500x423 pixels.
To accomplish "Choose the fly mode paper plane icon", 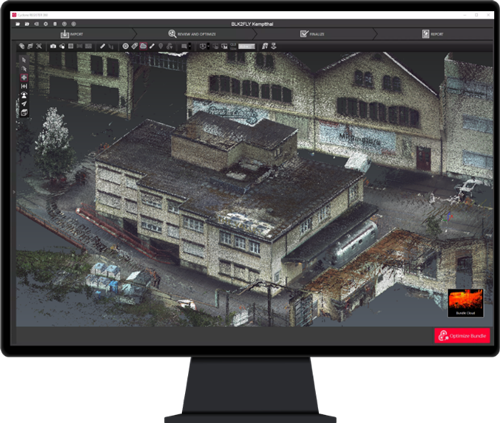I will click(24, 104).
